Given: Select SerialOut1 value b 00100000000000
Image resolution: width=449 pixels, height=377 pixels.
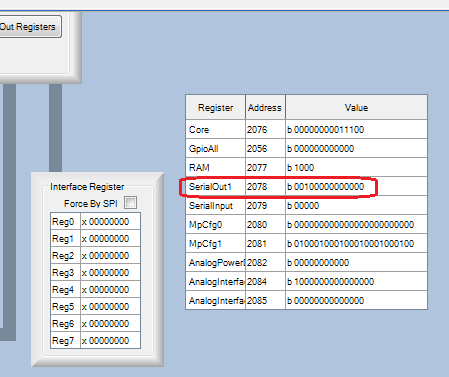Looking at the screenshot, I should [356, 186].
